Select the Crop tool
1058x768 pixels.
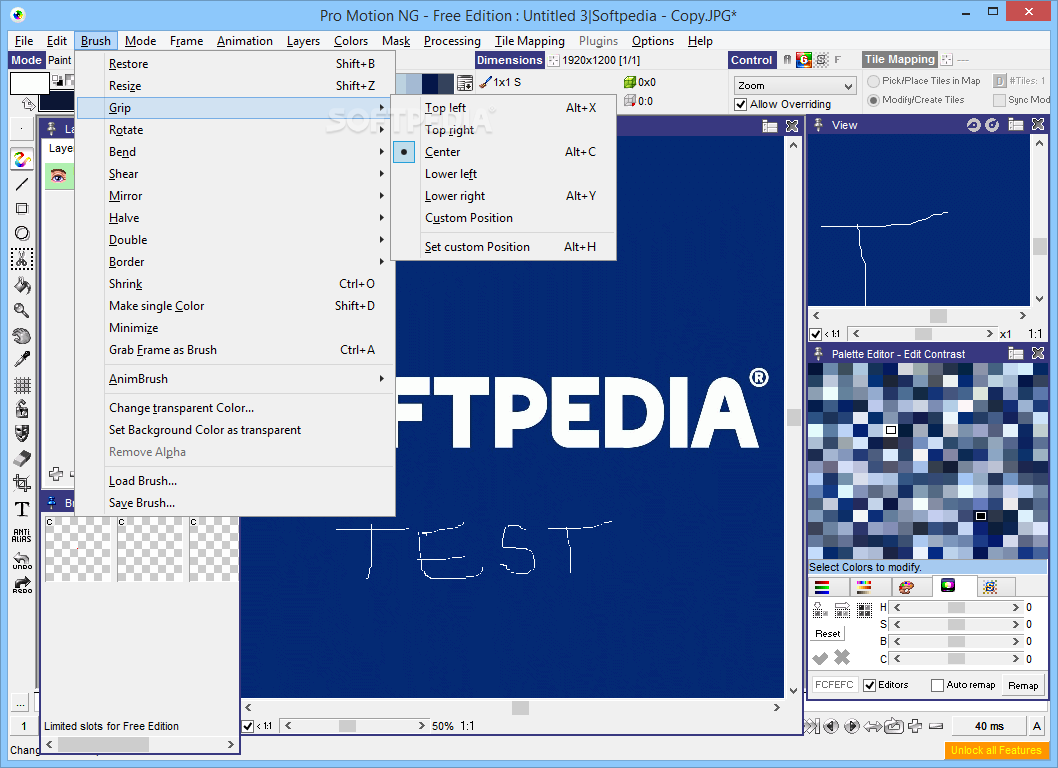click(x=22, y=483)
